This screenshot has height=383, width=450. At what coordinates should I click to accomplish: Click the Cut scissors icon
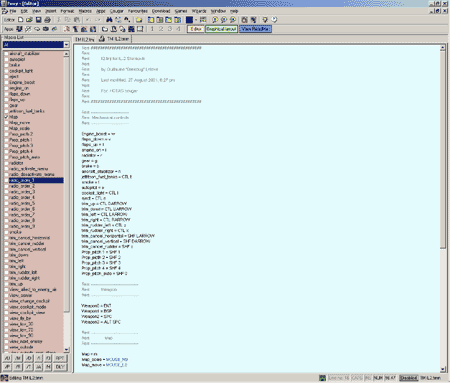[x=59, y=20]
